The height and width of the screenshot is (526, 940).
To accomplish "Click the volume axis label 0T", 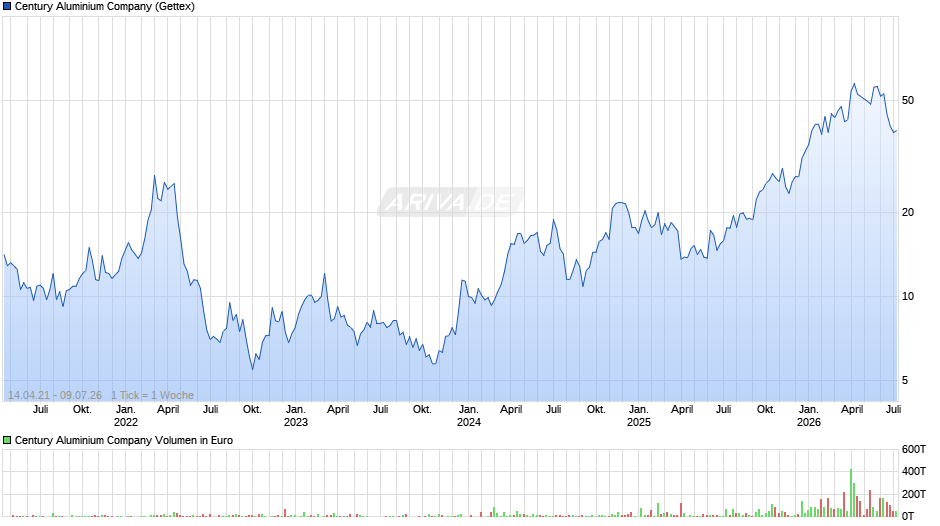I will [908, 516].
